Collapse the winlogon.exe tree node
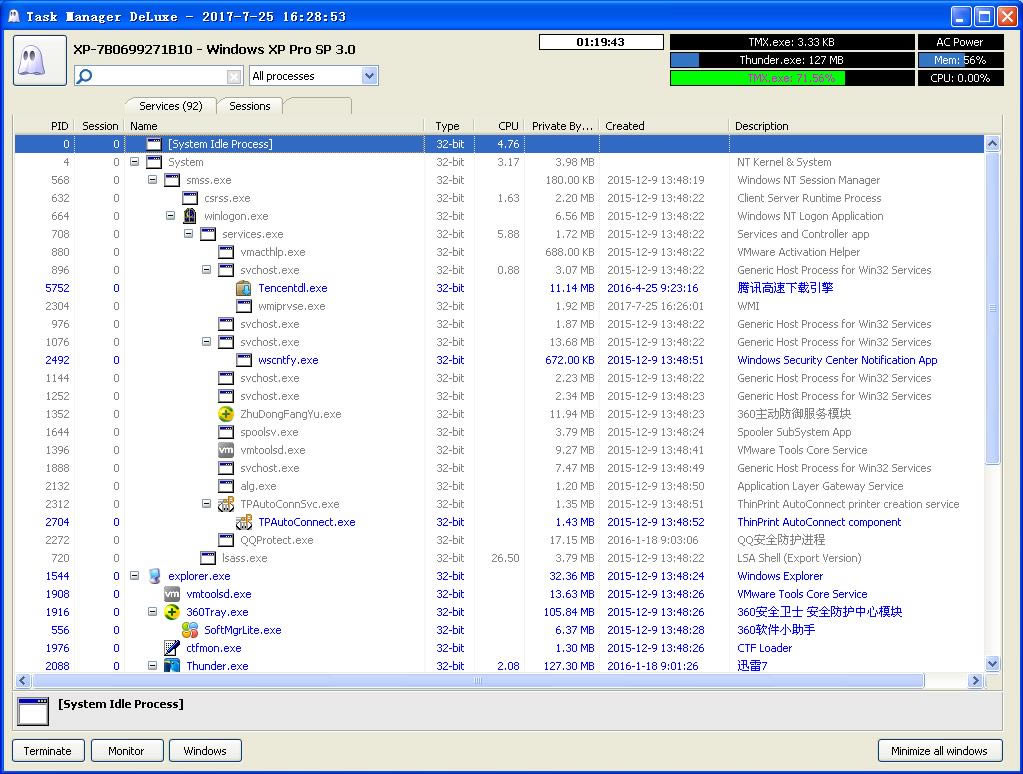The image size is (1023, 774). [x=170, y=215]
